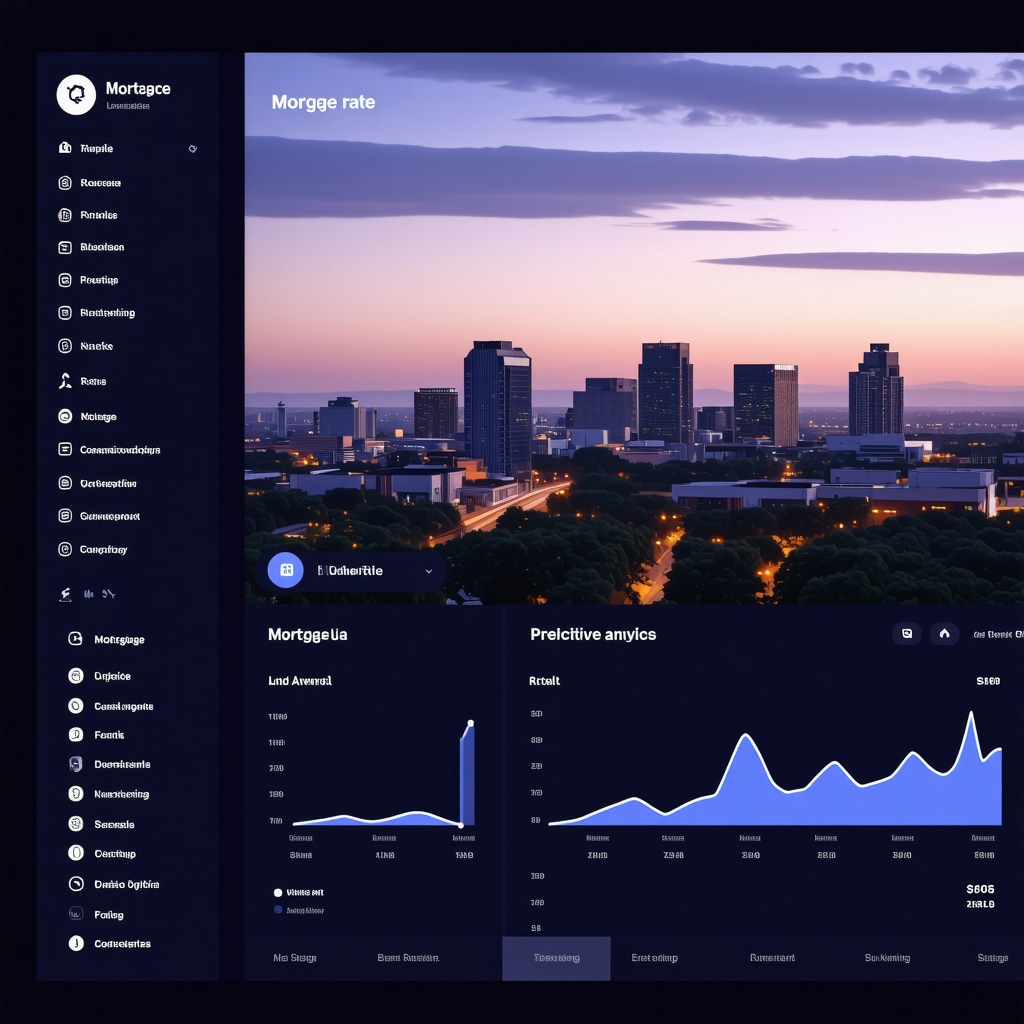This screenshot has height=1024, width=1024.
Task: Click the icon beside 'Rnteles' sidebar item
Action: [x=65, y=215]
